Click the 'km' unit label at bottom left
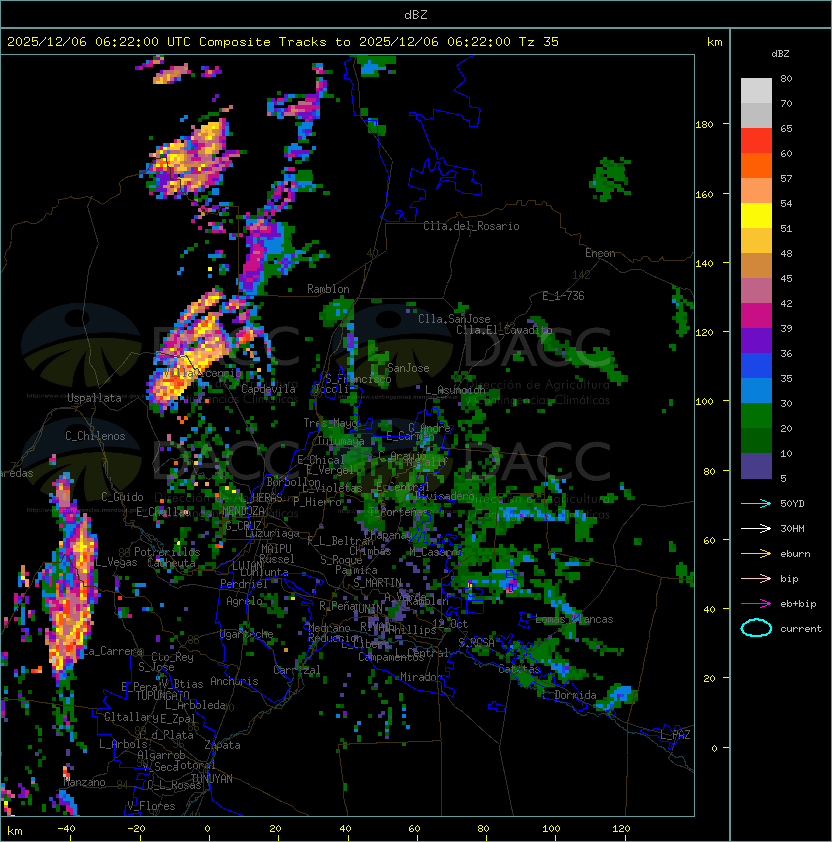 [x=15, y=831]
